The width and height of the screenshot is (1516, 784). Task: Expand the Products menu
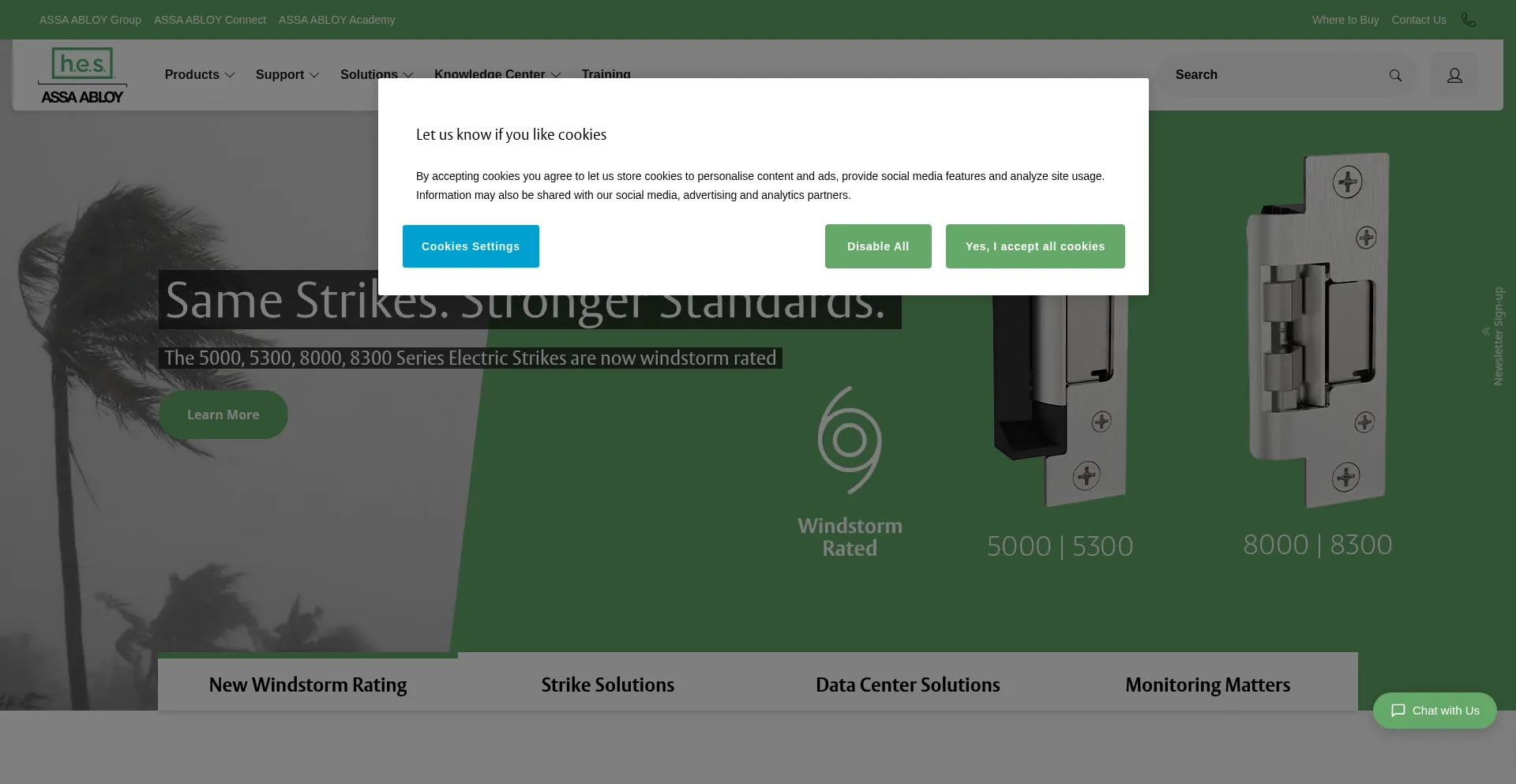coord(200,74)
